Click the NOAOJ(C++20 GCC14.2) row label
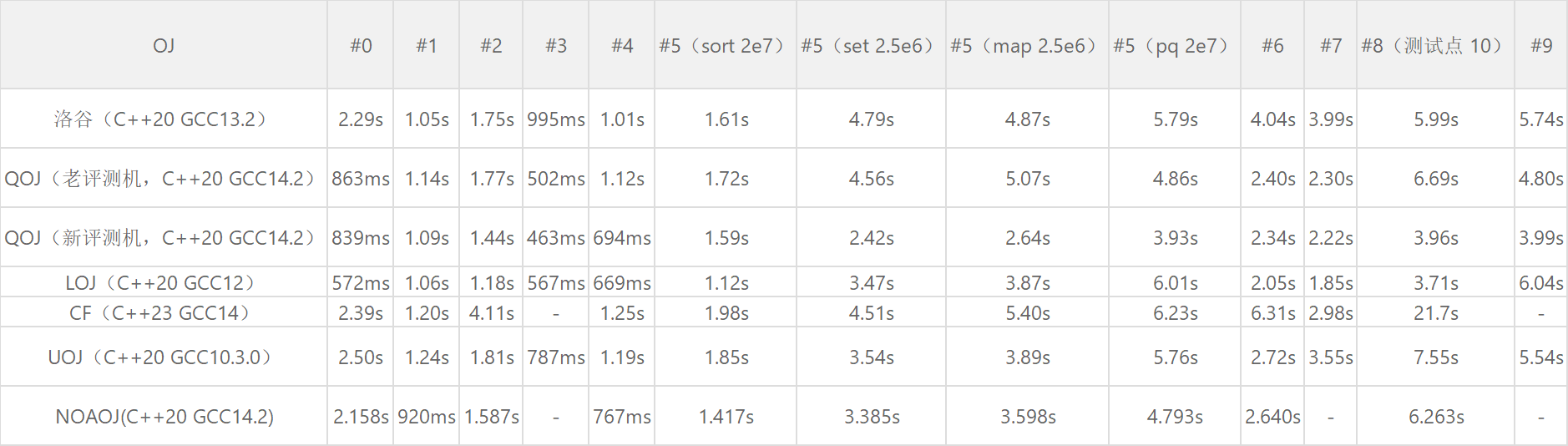 [164, 417]
